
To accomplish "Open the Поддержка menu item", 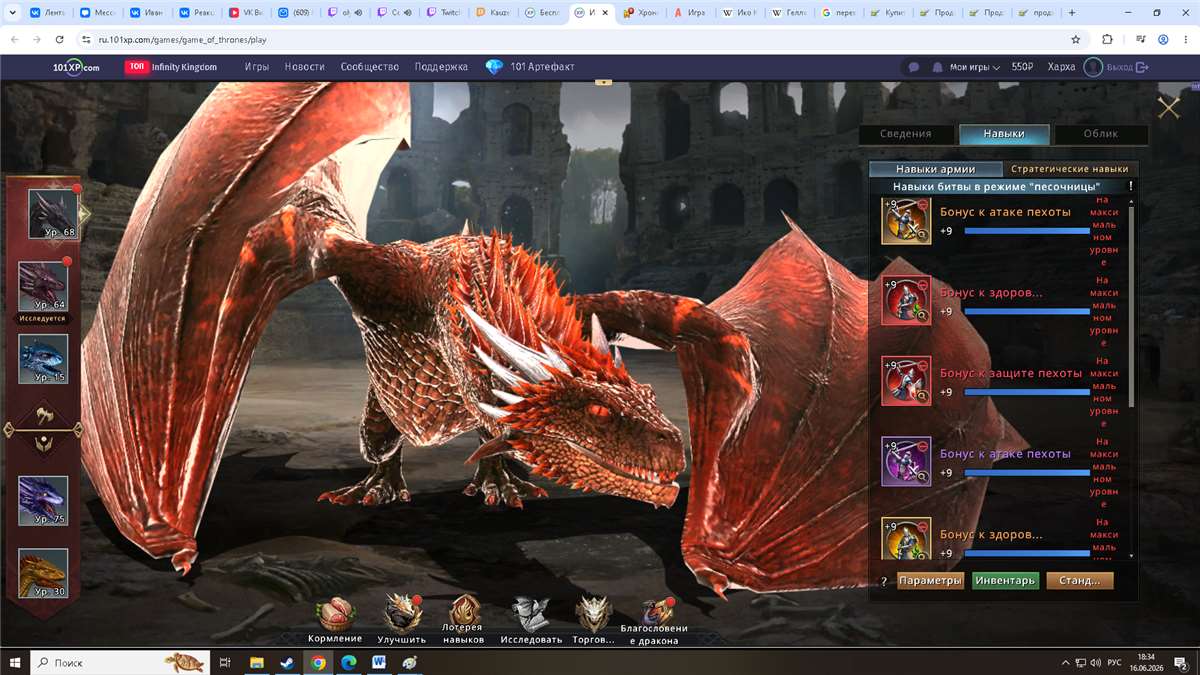I will (x=441, y=67).
